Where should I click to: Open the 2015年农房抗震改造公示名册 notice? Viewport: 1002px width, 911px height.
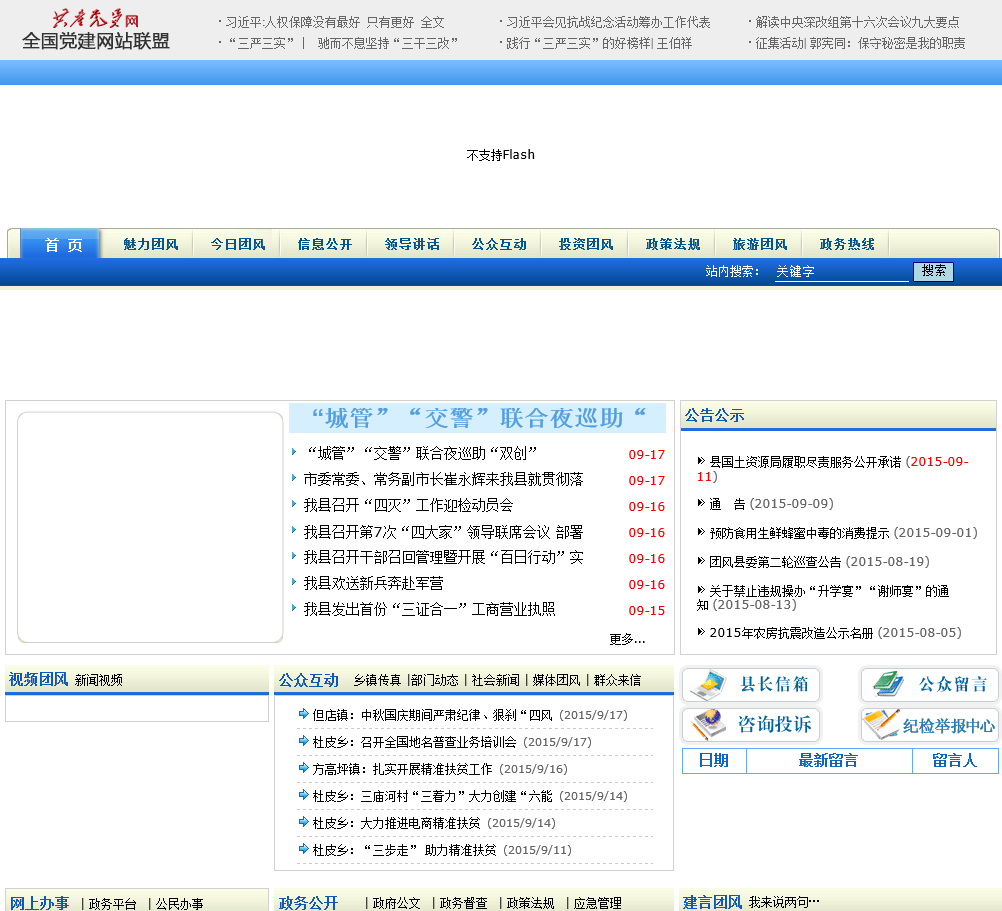791,632
